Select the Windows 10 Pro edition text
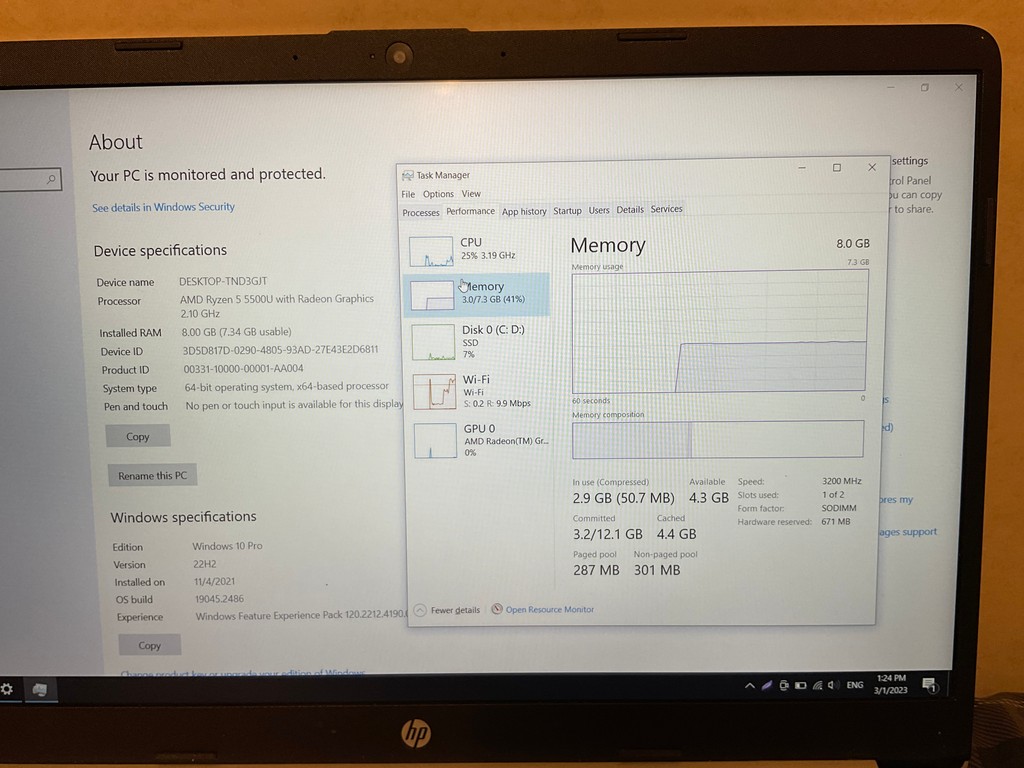This screenshot has width=1024, height=768. pos(227,546)
